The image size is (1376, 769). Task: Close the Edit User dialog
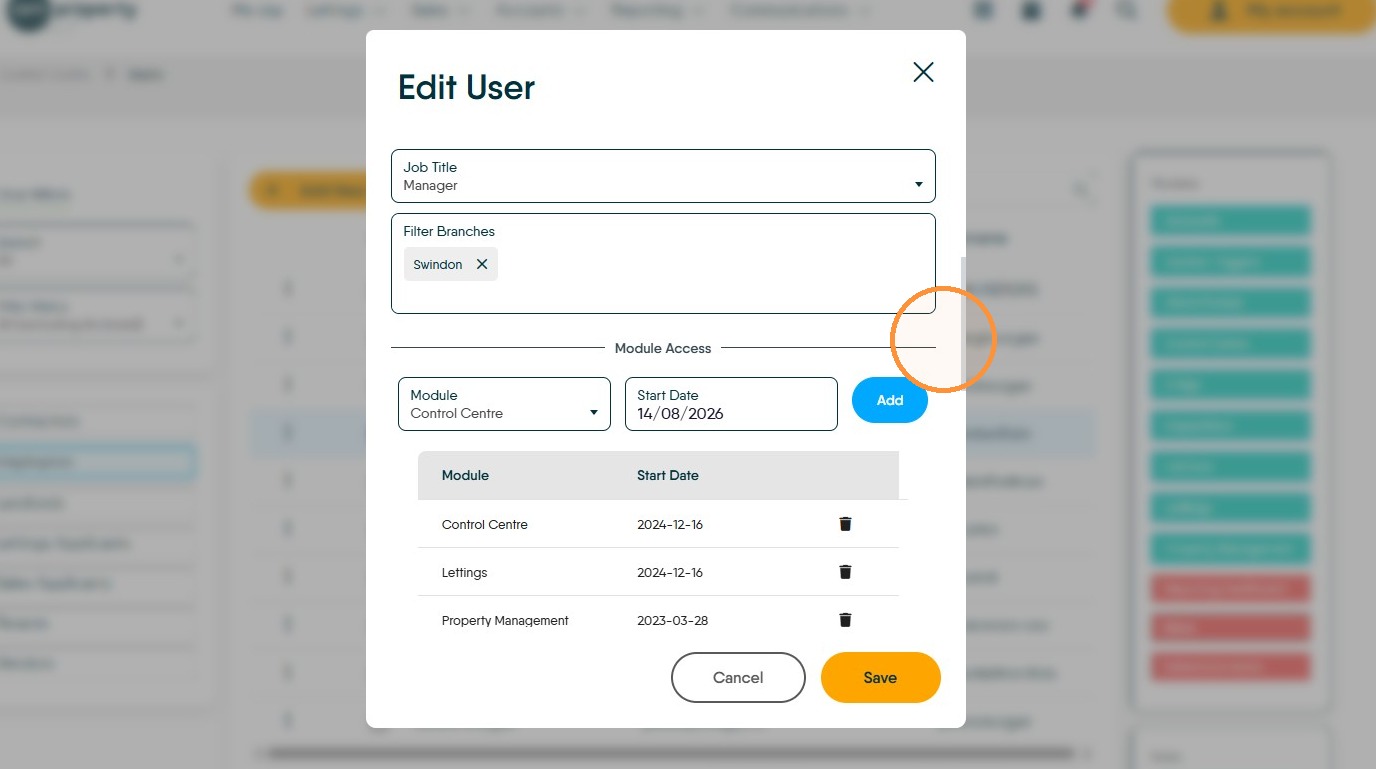923,72
